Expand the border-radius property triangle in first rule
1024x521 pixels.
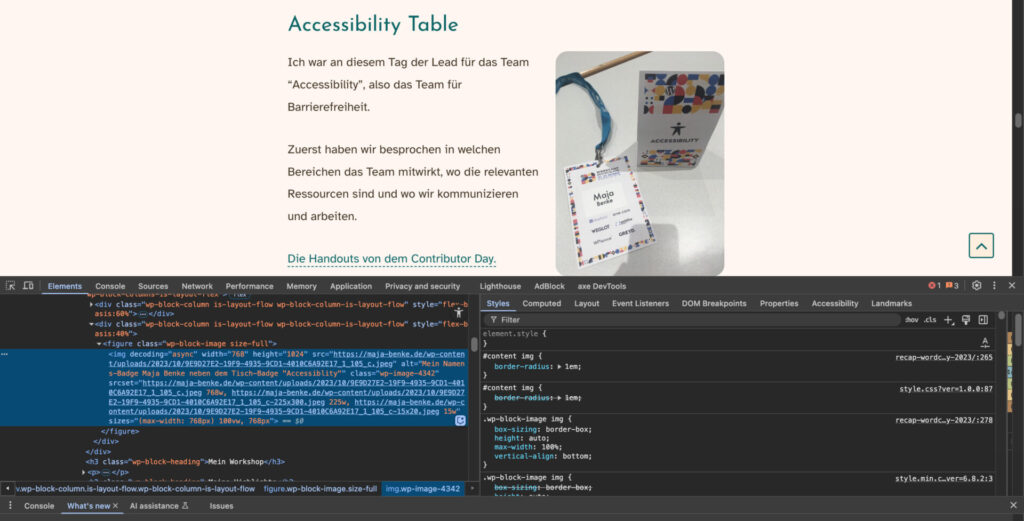(x=560, y=367)
